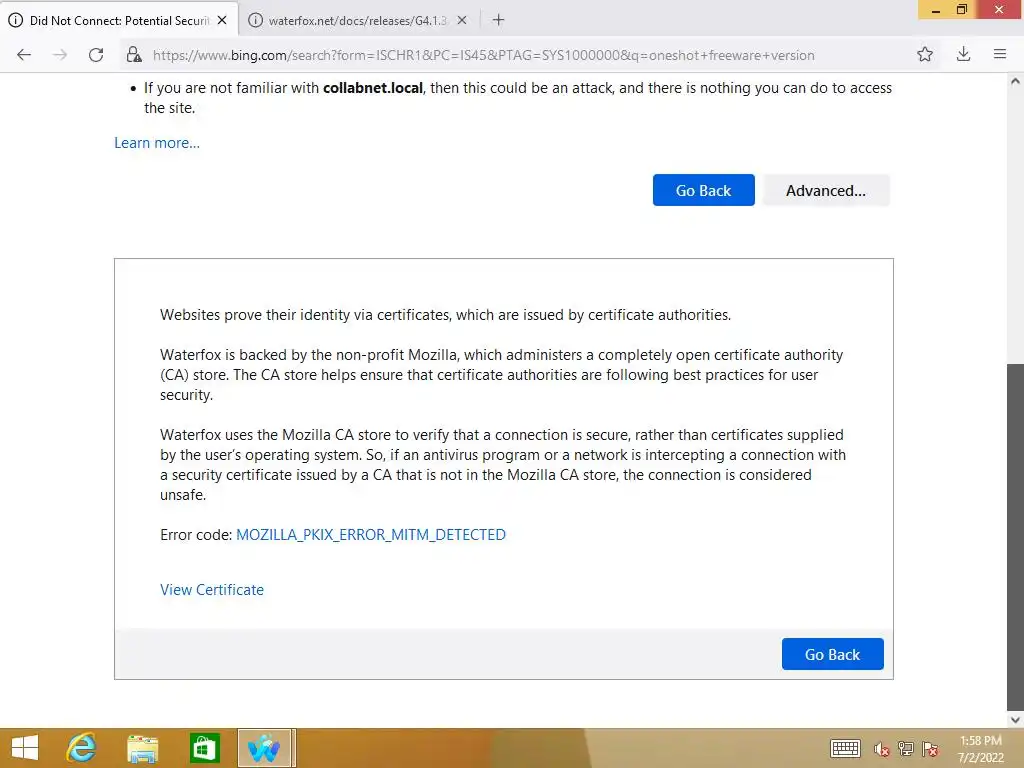Open File Explorer from the taskbar
1024x768 pixels.
pos(142,748)
